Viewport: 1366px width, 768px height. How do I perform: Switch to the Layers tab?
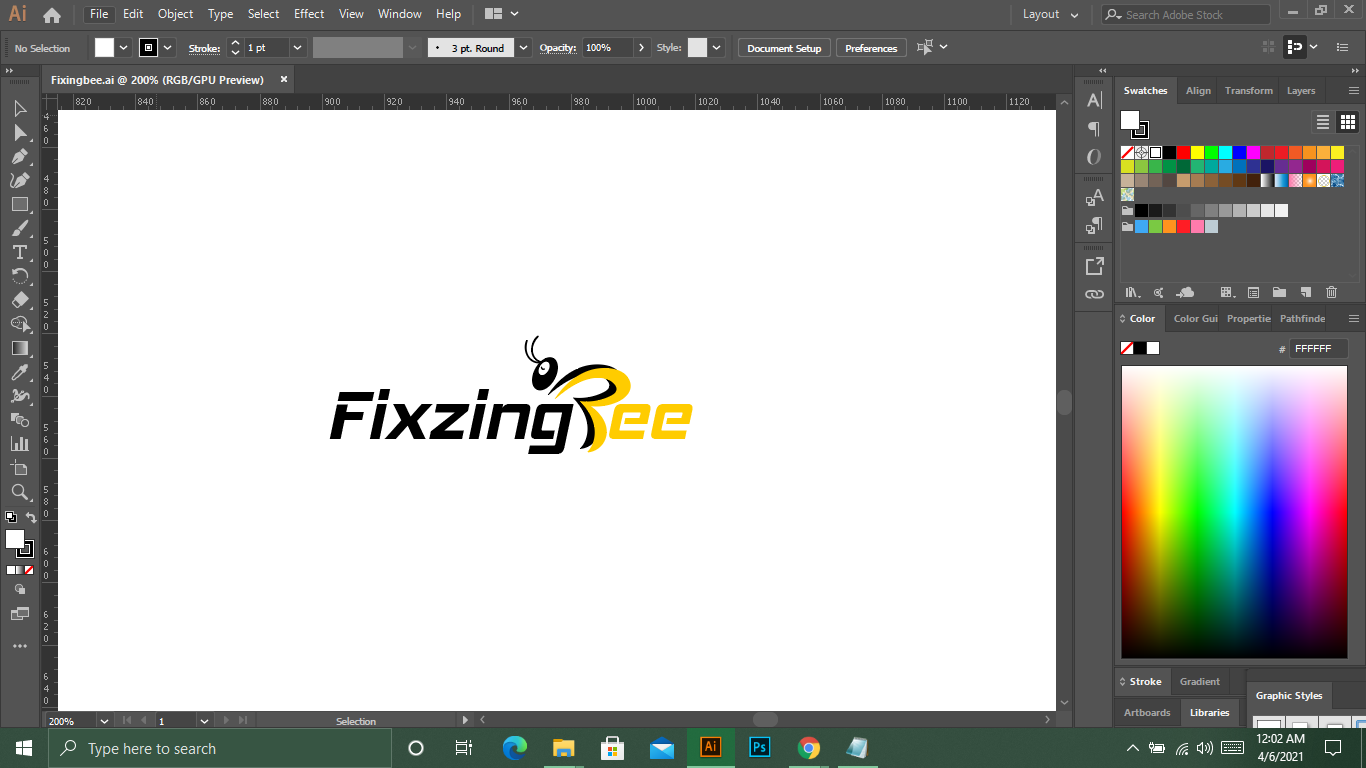point(1300,90)
